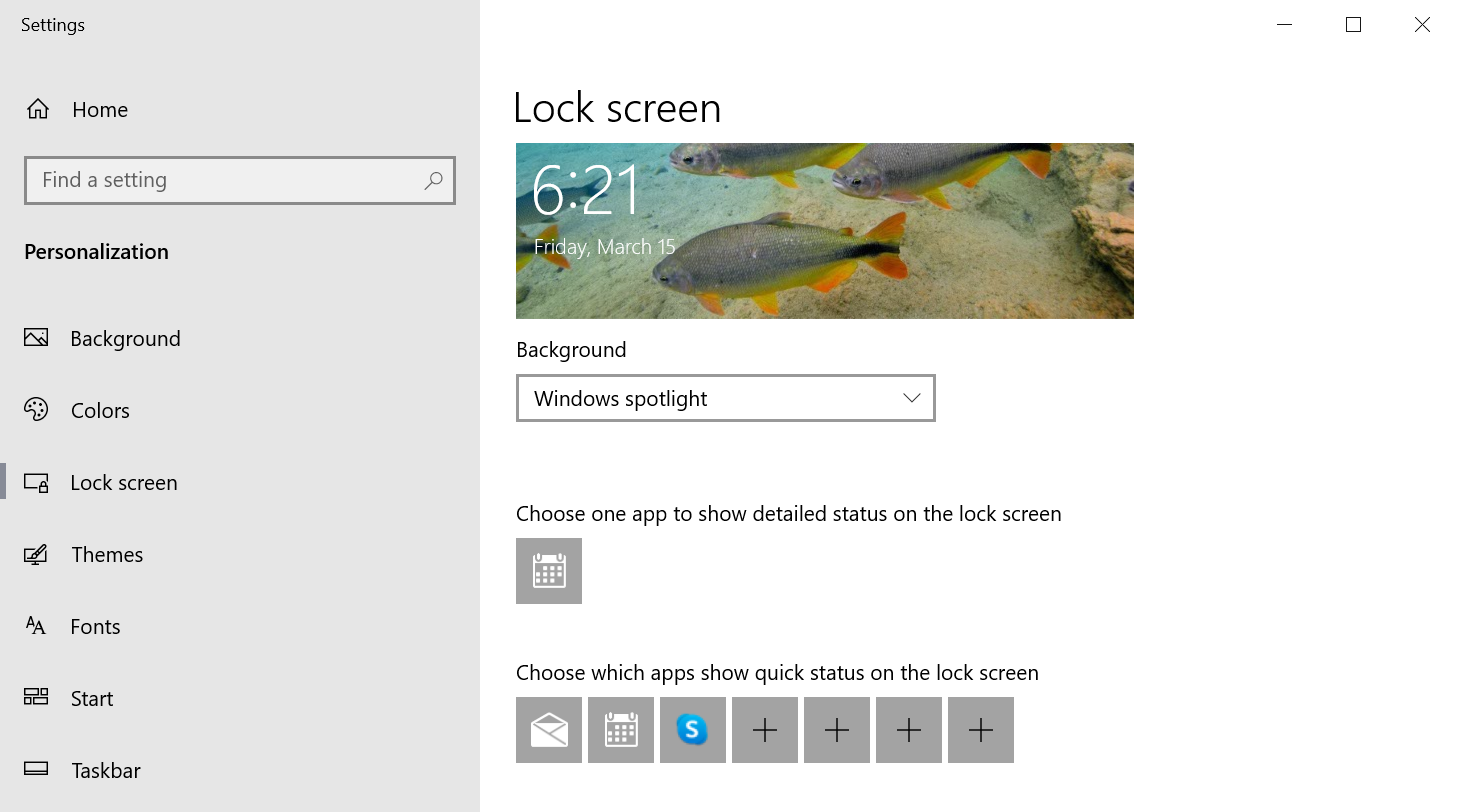Select the Mail quick status icon

[x=548, y=730]
